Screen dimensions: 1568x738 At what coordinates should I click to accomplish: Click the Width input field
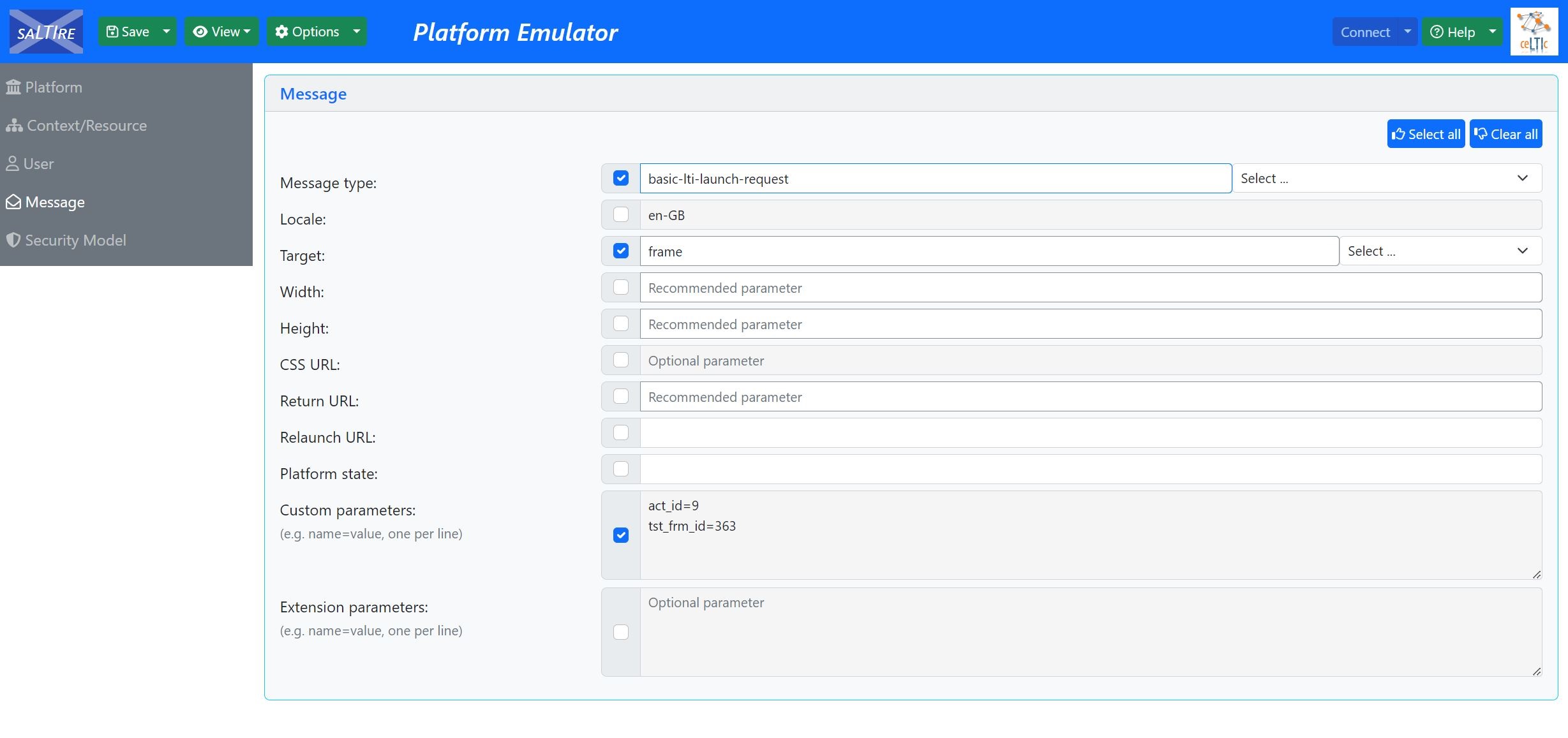point(1091,288)
